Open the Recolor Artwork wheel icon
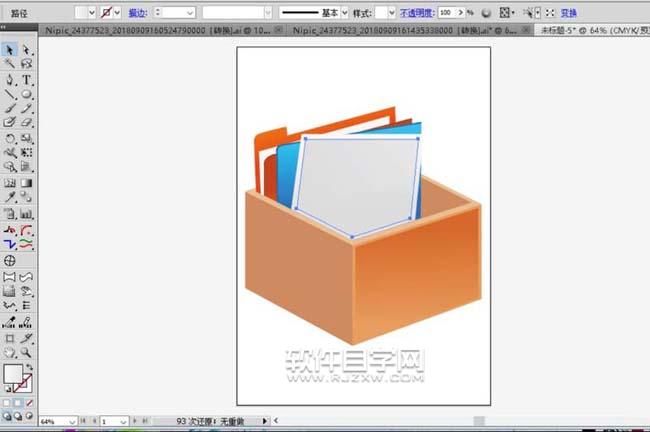Screen dimensions: 650x432 pyautogui.click(x=486, y=13)
